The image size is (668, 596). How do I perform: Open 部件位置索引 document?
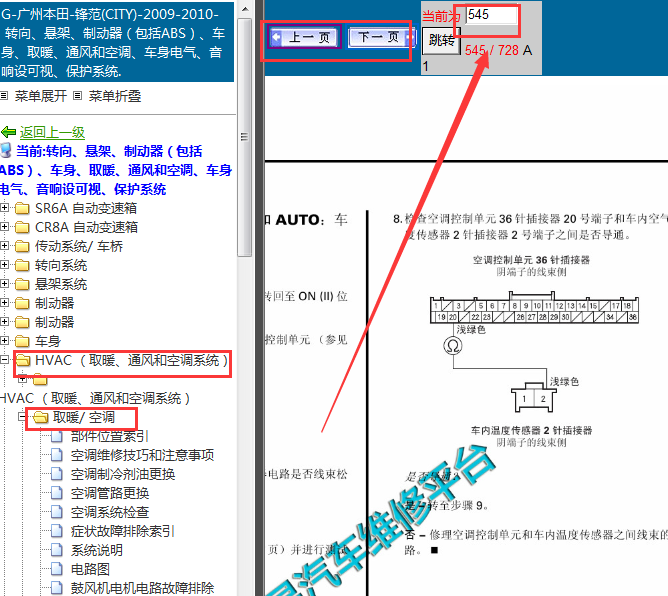click(109, 436)
